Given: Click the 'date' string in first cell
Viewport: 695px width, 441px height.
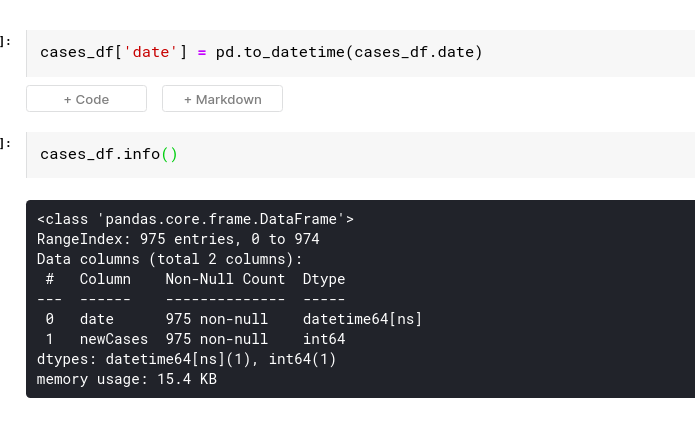Looking at the screenshot, I should (x=151, y=52).
